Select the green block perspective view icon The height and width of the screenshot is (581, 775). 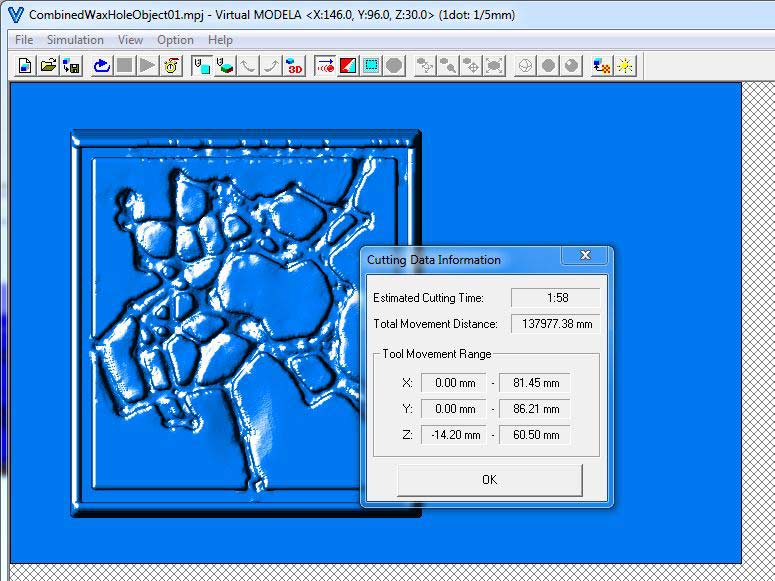(x=225, y=66)
